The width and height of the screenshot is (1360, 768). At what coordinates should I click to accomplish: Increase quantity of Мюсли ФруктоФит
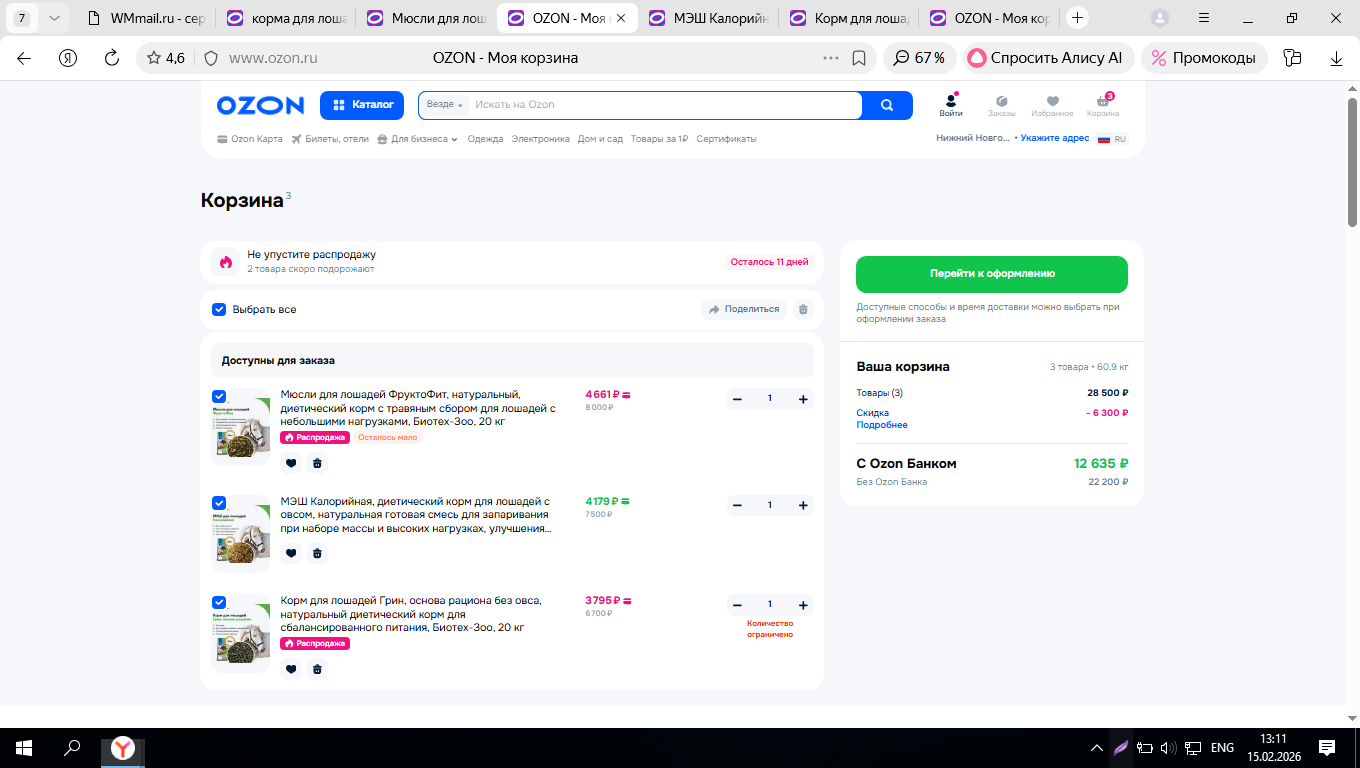tap(803, 399)
